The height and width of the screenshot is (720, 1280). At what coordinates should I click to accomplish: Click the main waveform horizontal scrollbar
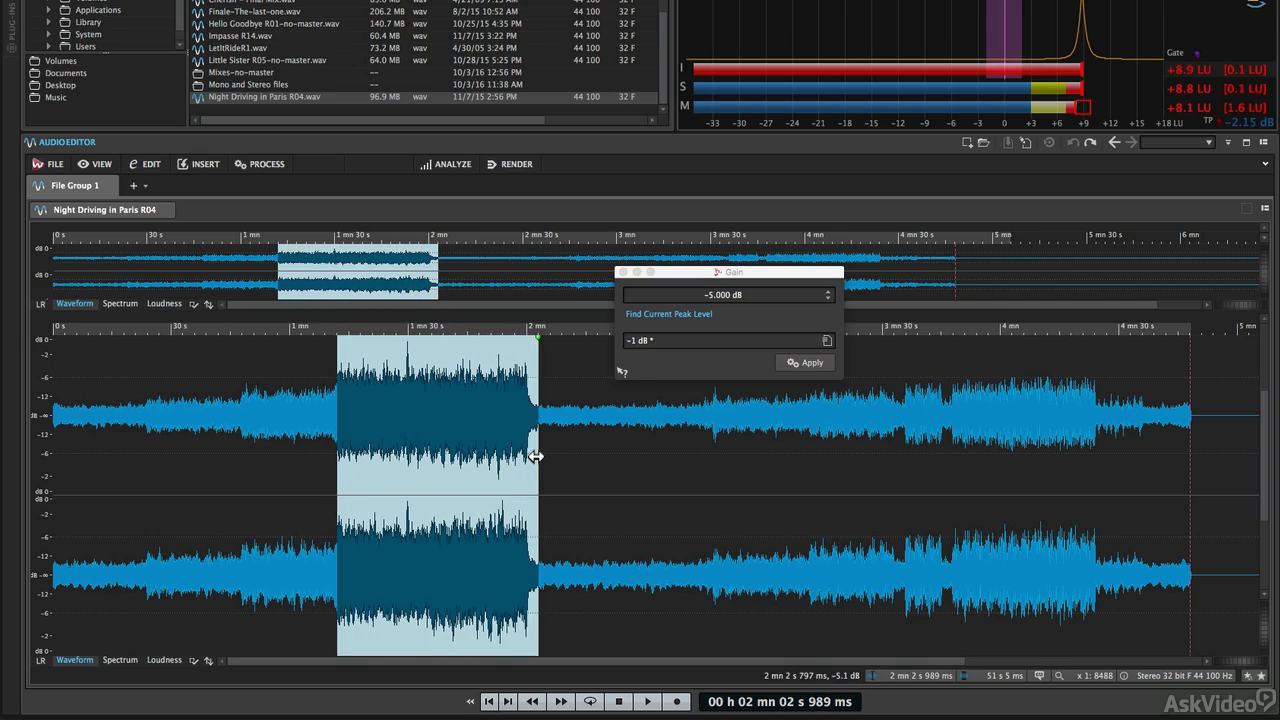coord(597,661)
